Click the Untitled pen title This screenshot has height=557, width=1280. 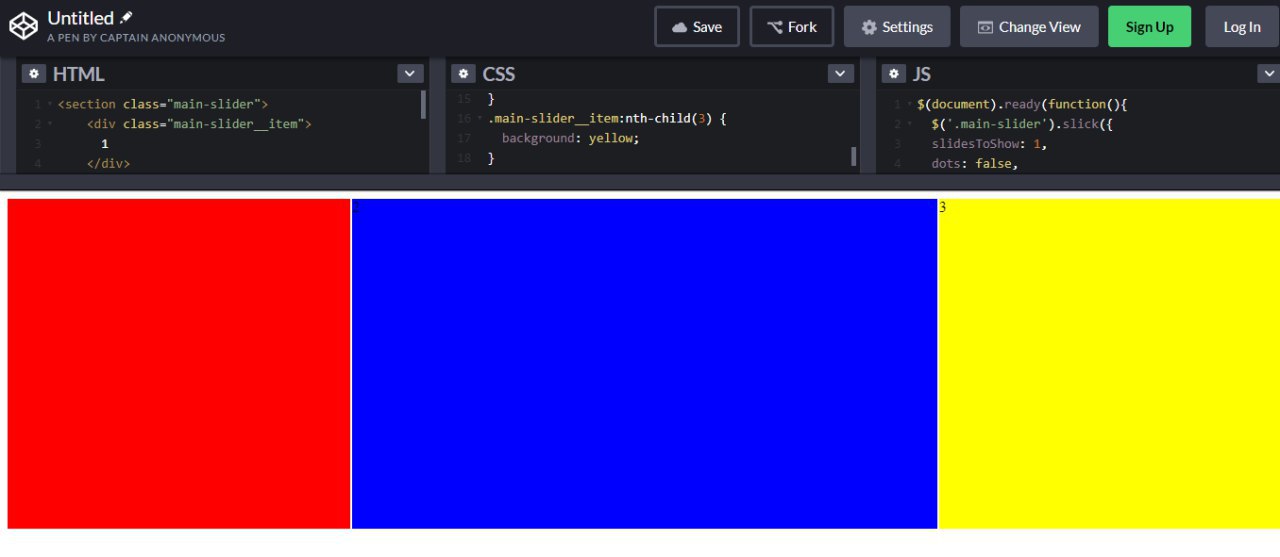[x=81, y=18]
